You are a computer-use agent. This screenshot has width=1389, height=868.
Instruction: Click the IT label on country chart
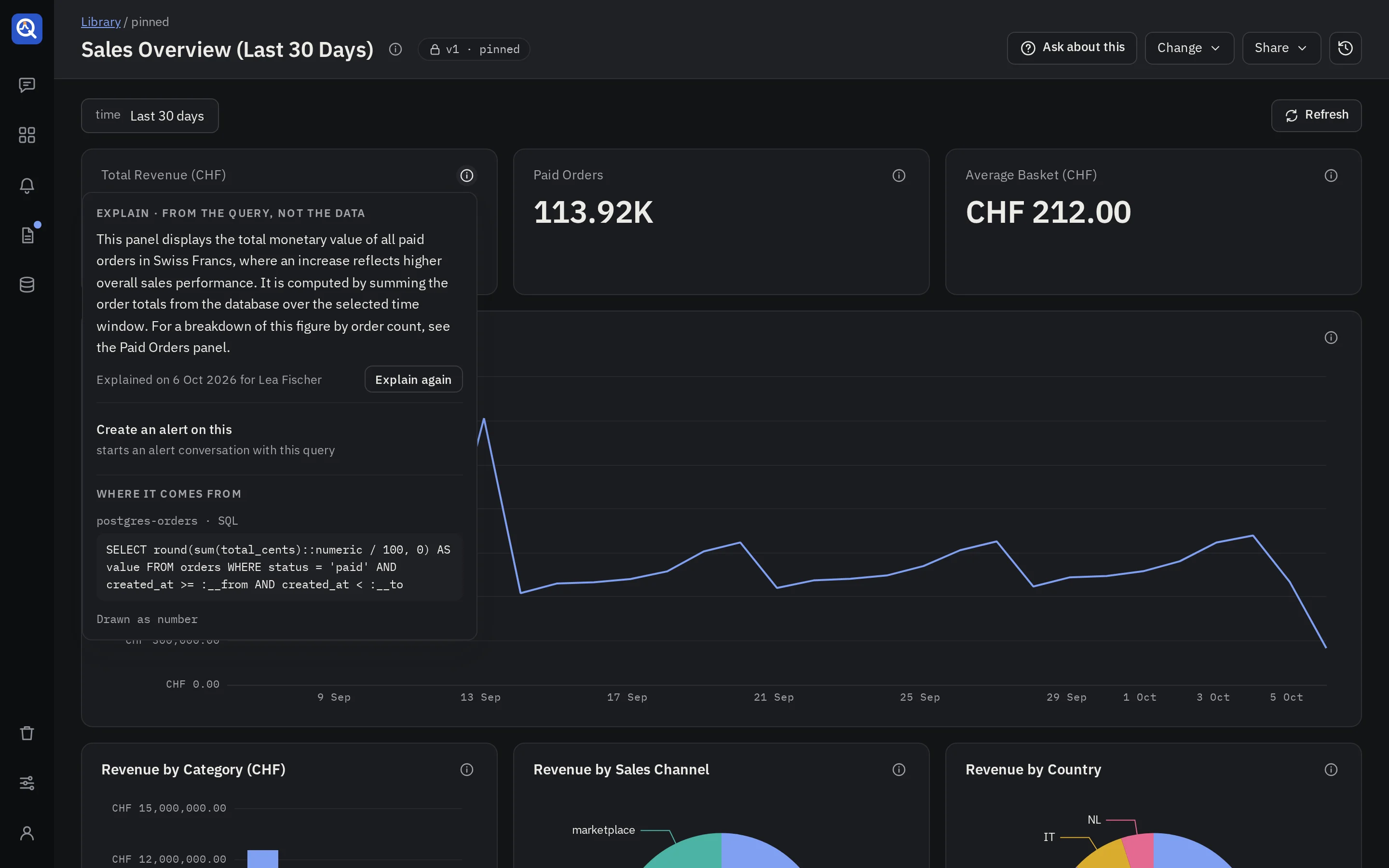click(x=1049, y=837)
